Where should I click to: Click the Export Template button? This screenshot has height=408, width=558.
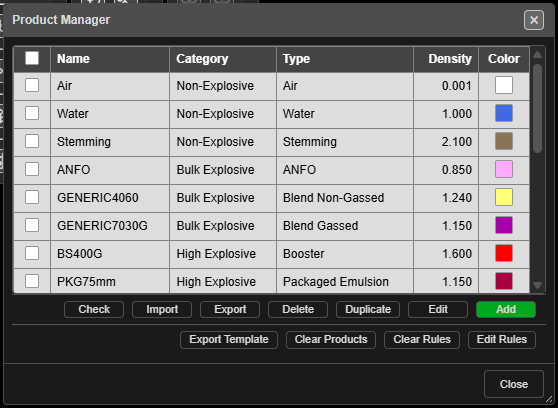pyautogui.click(x=229, y=340)
